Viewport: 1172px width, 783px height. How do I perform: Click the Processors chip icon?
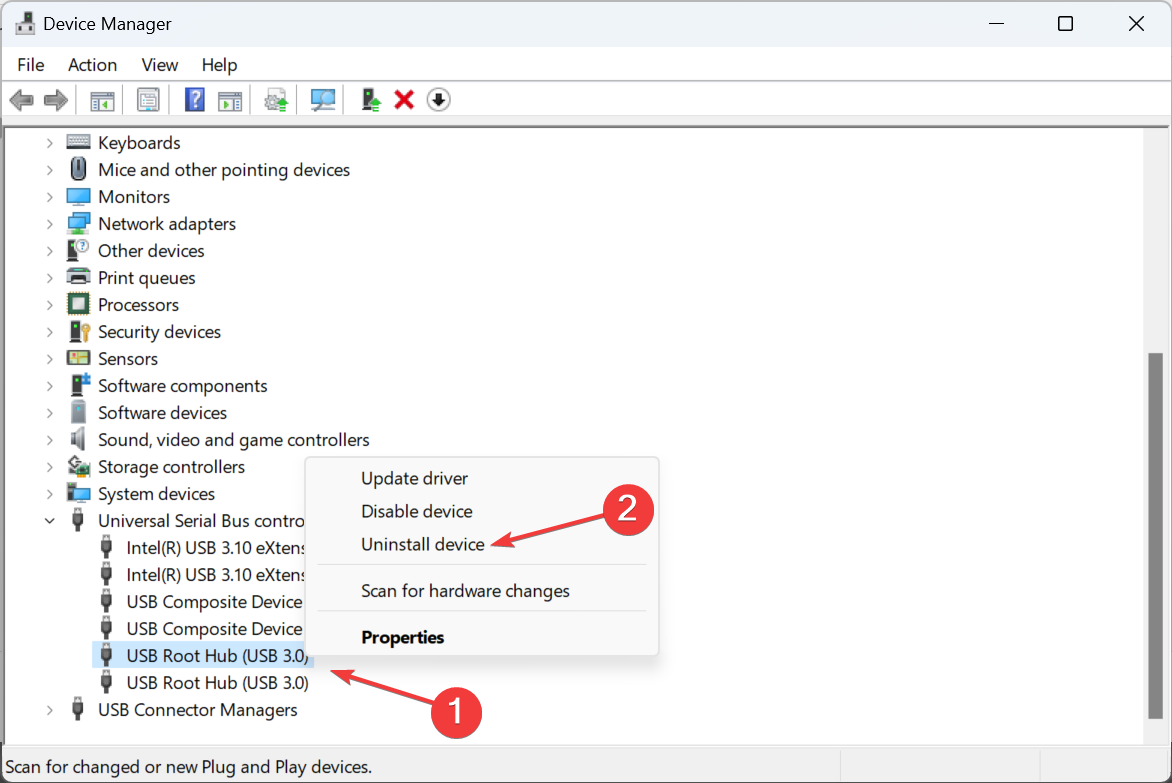pos(78,304)
